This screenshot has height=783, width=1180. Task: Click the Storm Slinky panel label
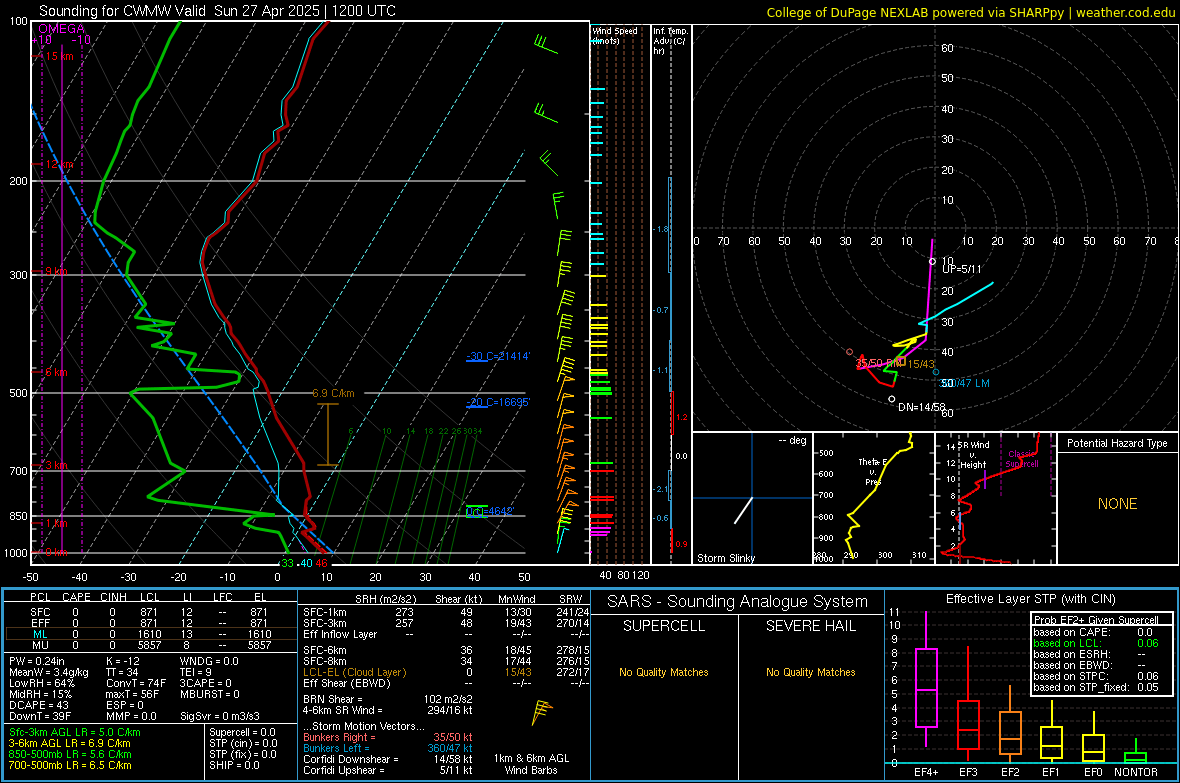(726, 558)
